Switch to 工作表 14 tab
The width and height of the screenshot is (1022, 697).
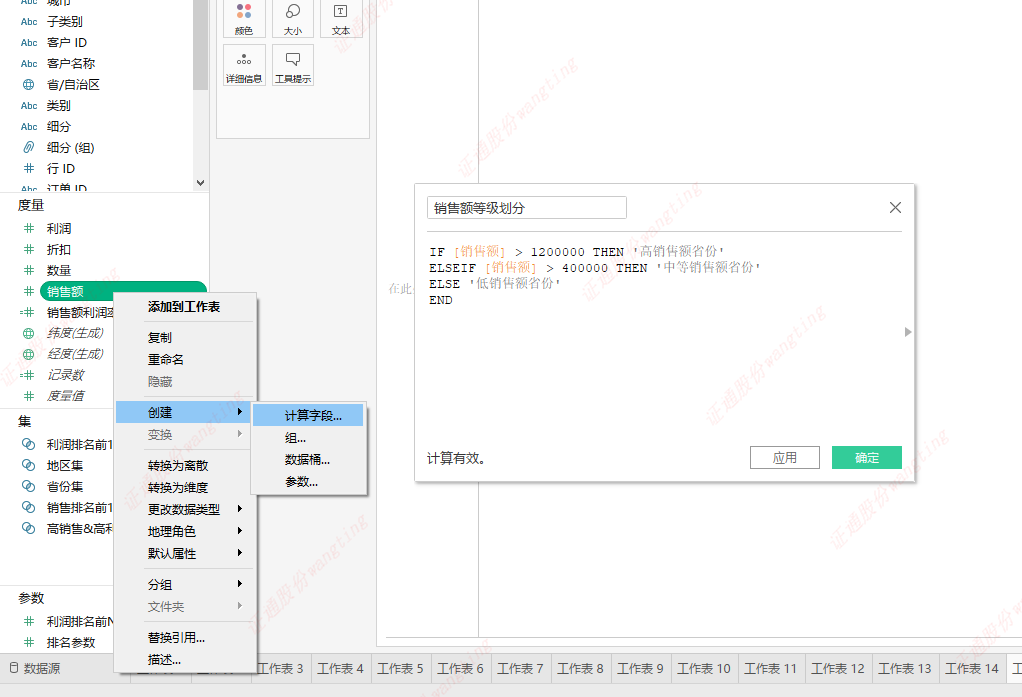coord(972,668)
